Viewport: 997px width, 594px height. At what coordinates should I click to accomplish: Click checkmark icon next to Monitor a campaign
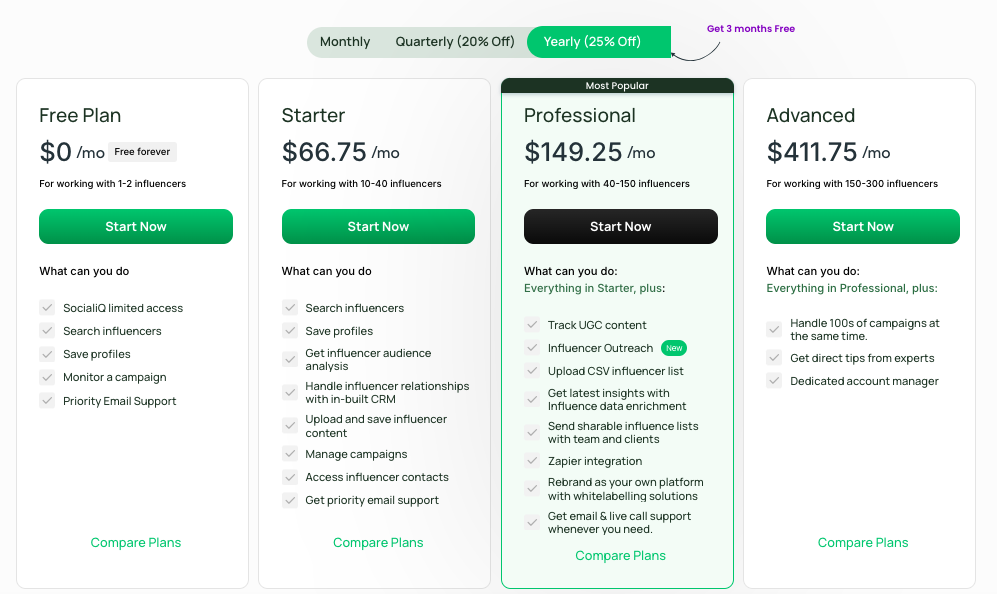tap(47, 377)
